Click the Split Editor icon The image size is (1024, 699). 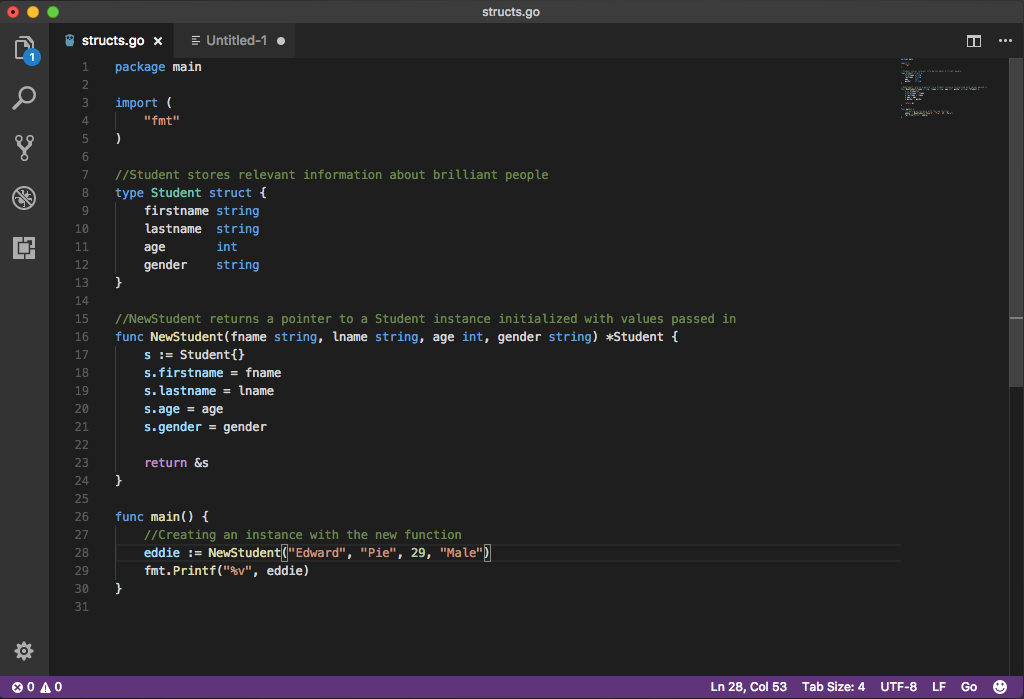click(x=973, y=41)
